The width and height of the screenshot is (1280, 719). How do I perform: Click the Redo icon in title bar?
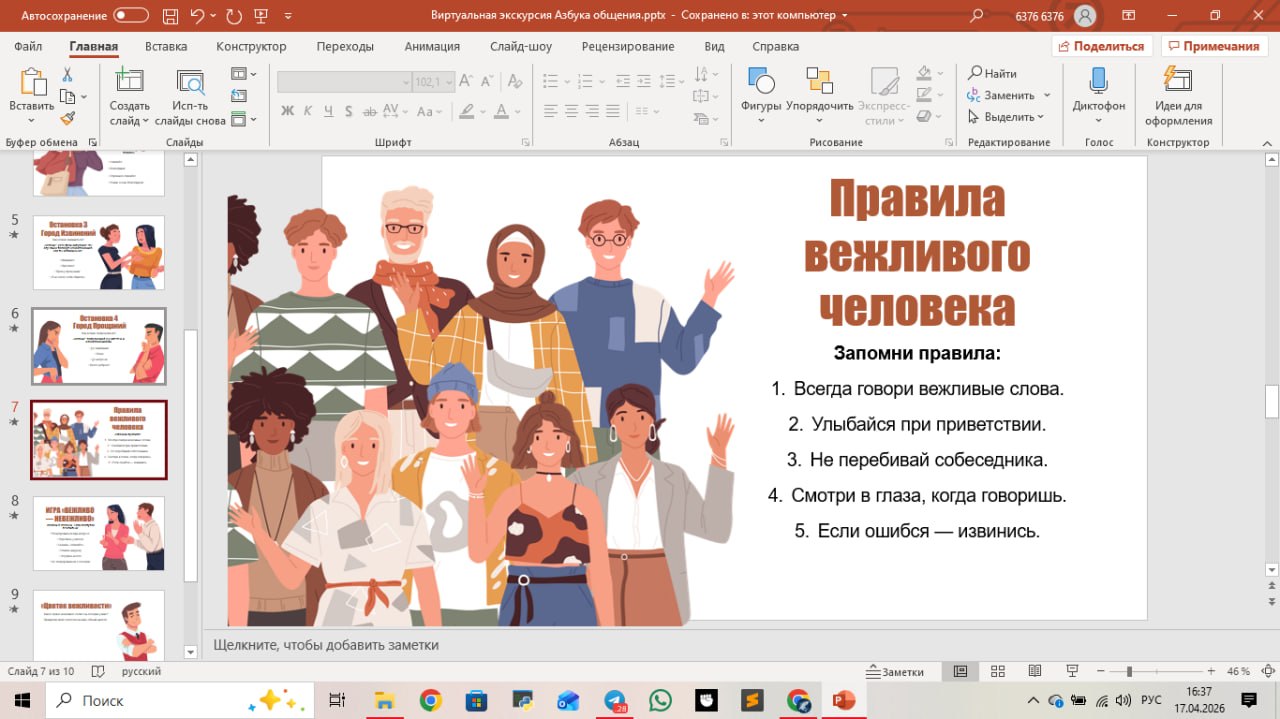[234, 16]
